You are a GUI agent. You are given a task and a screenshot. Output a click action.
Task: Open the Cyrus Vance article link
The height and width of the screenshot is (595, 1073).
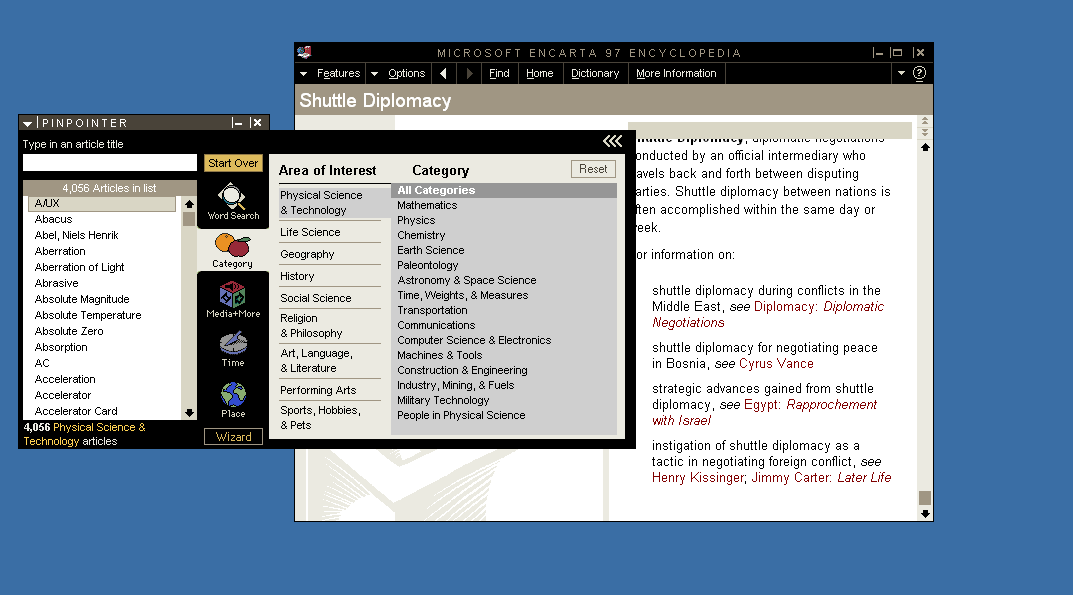point(776,364)
